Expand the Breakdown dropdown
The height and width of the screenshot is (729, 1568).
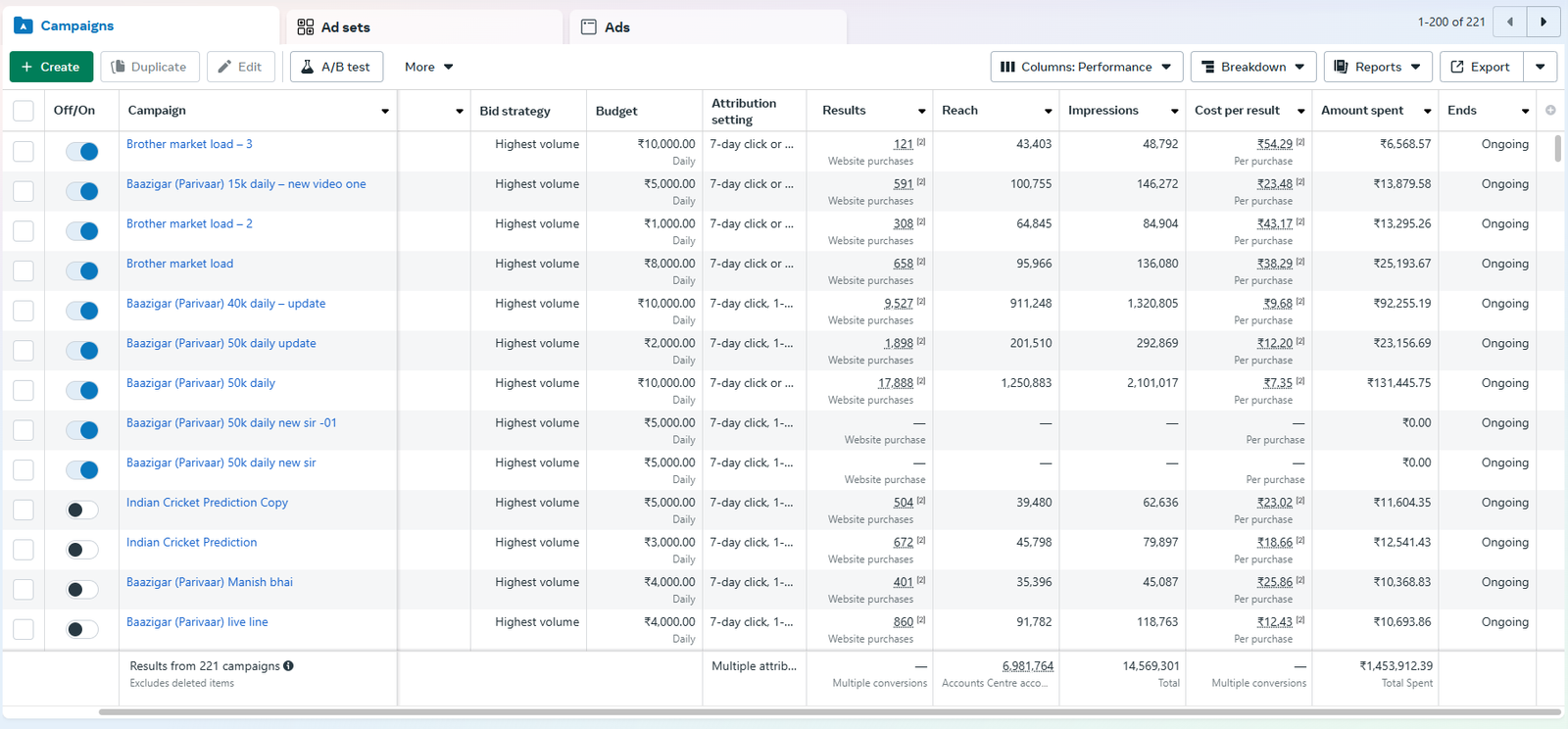[1252, 67]
